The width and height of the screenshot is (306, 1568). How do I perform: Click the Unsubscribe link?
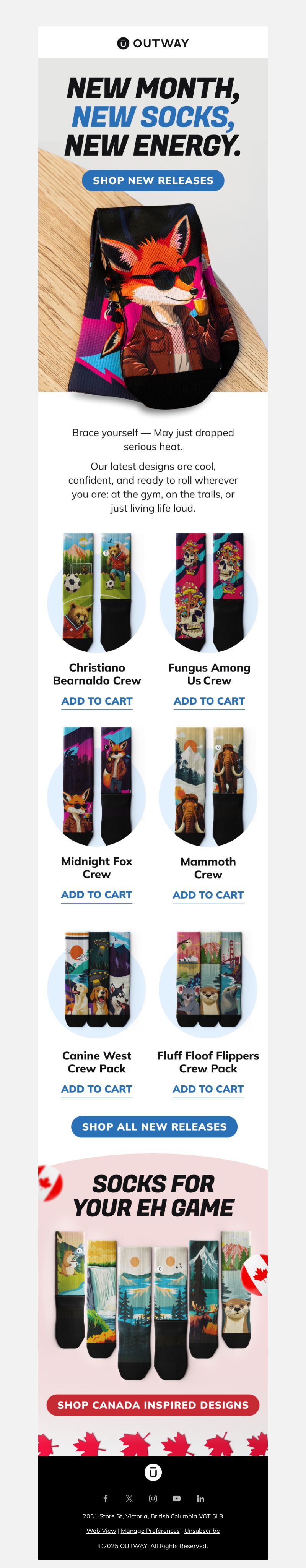point(202,1530)
